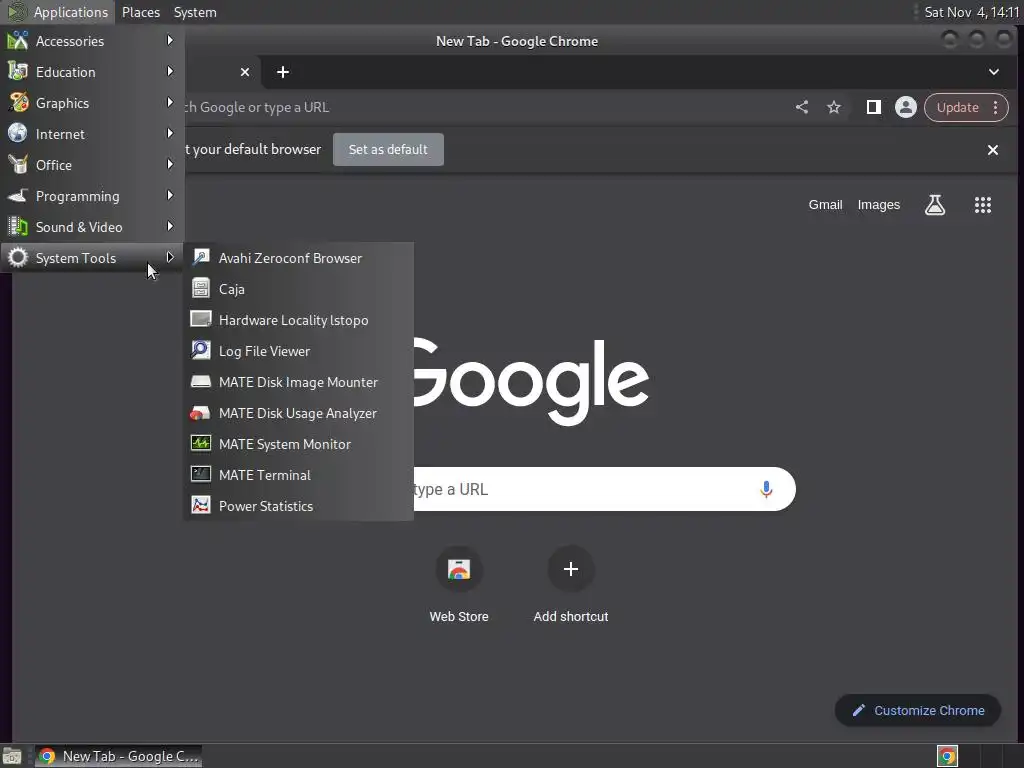Close the current Chrome tab
Screen dimensions: 1024x768
click(245, 72)
